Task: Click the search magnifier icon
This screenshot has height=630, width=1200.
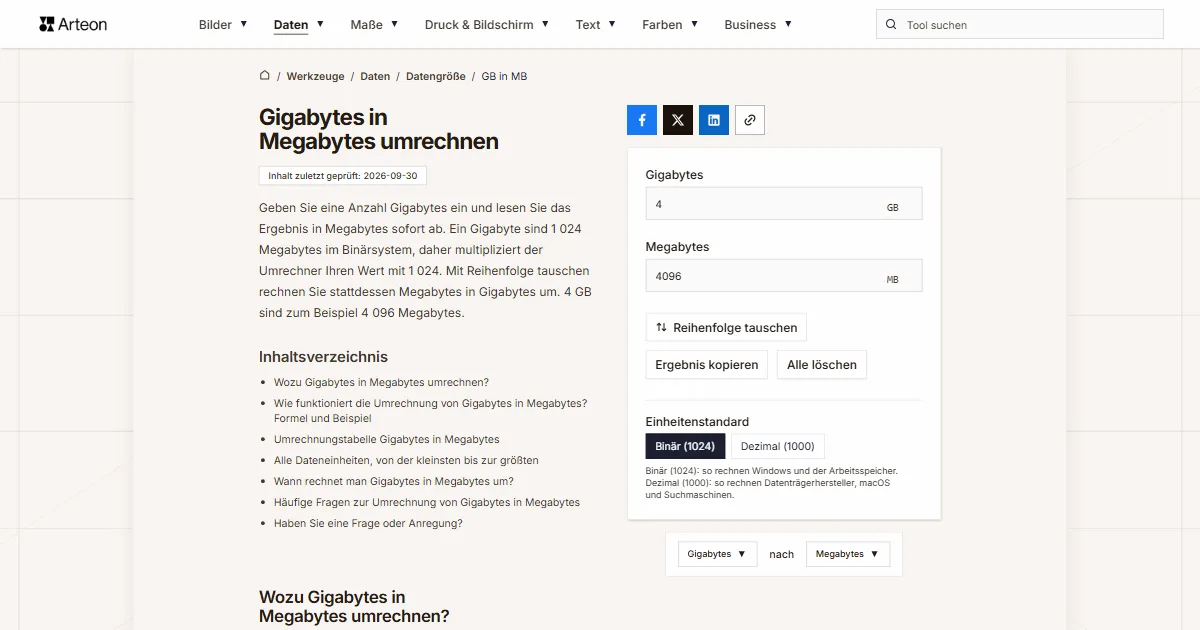Action: pyautogui.click(x=891, y=25)
